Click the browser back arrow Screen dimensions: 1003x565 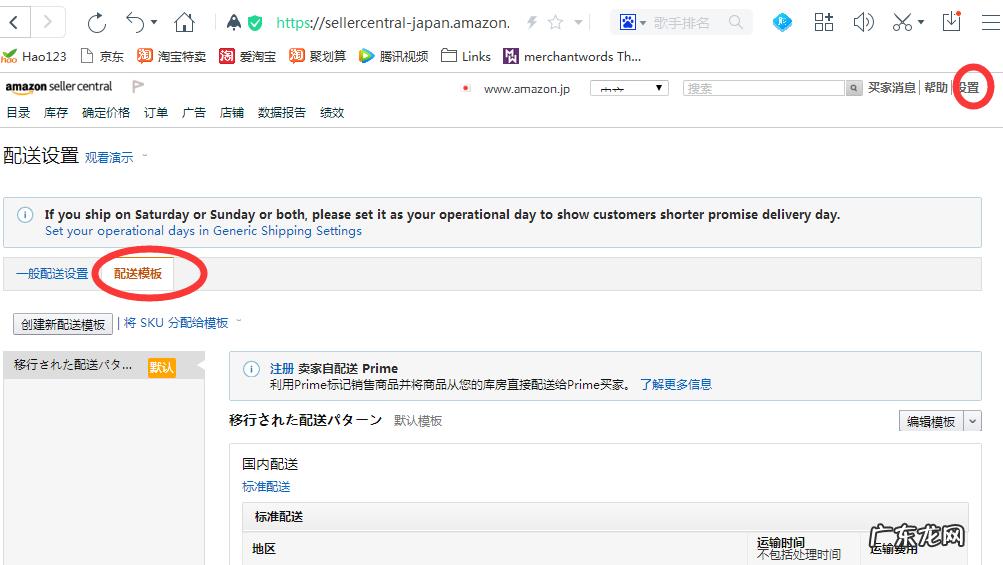[14, 22]
